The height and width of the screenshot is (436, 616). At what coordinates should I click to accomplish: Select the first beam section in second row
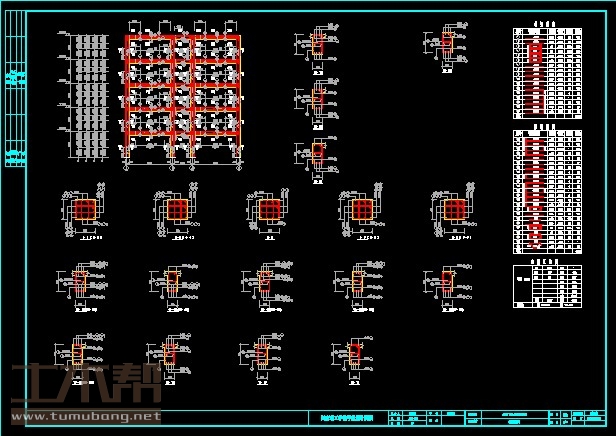point(80,285)
